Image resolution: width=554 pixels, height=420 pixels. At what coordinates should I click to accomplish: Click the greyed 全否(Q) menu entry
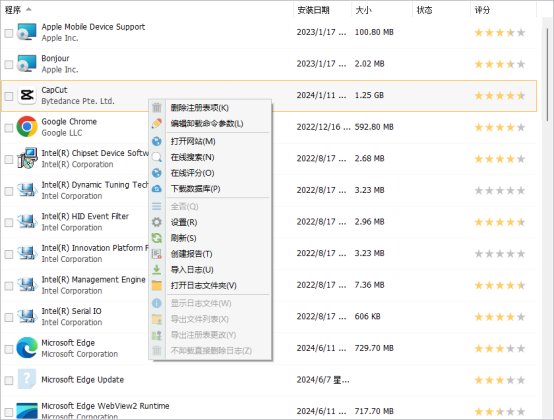click(211, 206)
